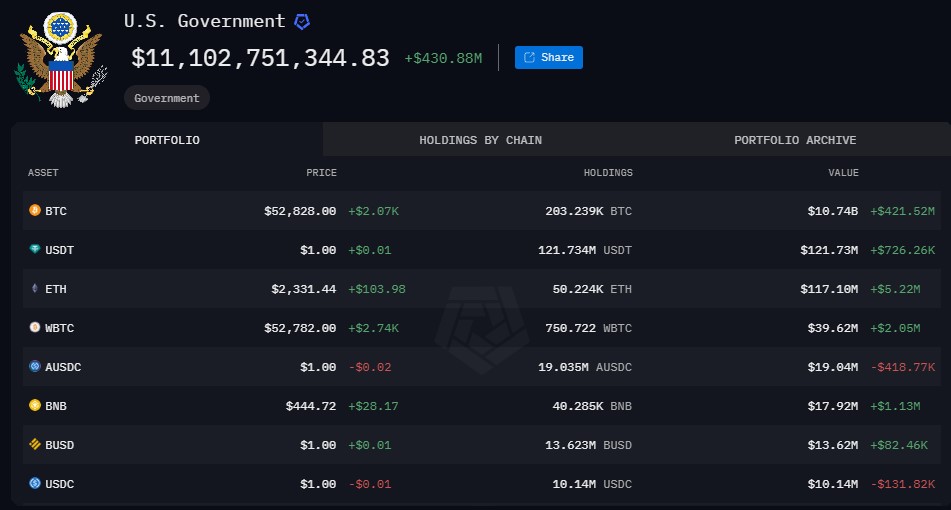Image resolution: width=951 pixels, height=510 pixels.
Task: Open the ETH asset name link
Action: 56,289
